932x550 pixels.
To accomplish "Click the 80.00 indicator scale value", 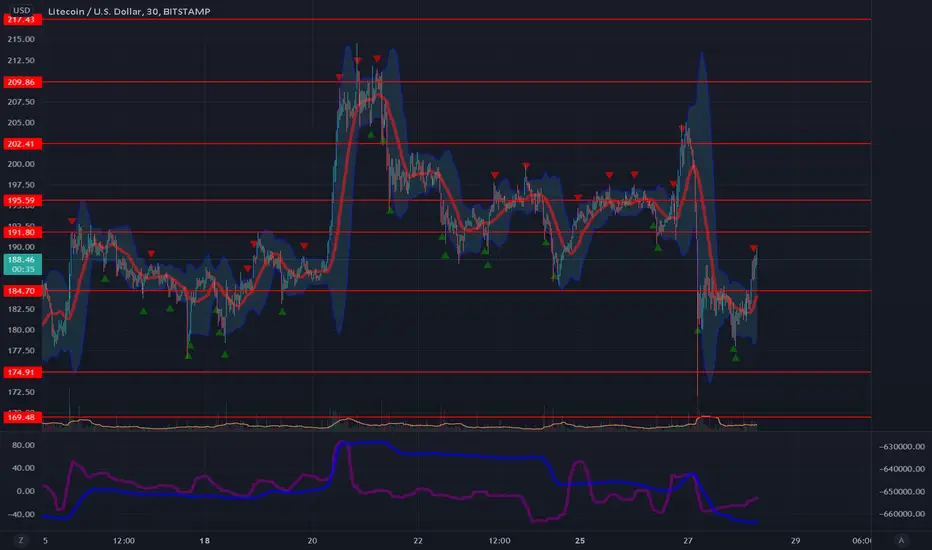I will tap(23, 445).
